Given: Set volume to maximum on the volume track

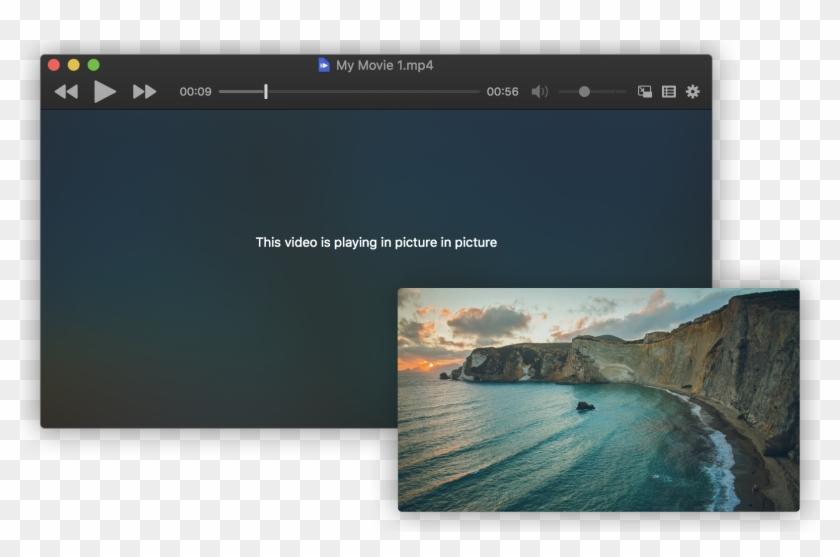Looking at the screenshot, I should pos(624,92).
